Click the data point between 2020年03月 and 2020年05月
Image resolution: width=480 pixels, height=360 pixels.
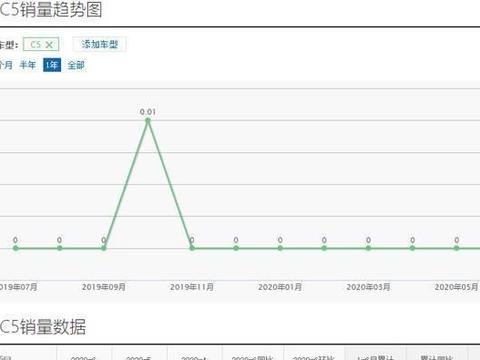[x=412, y=248]
